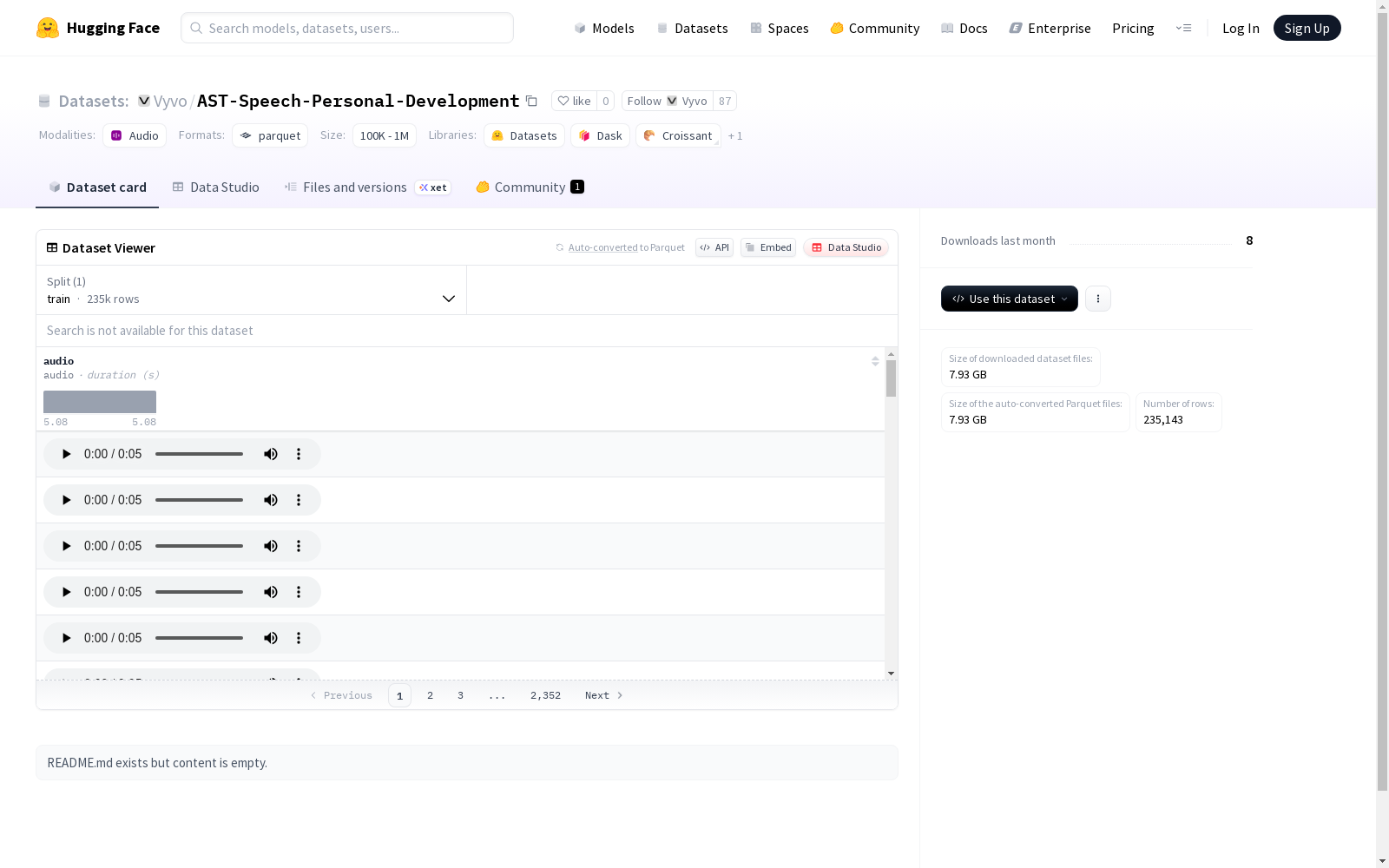
Task: Mute the fifth audio player
Action: tap(271, 638)
